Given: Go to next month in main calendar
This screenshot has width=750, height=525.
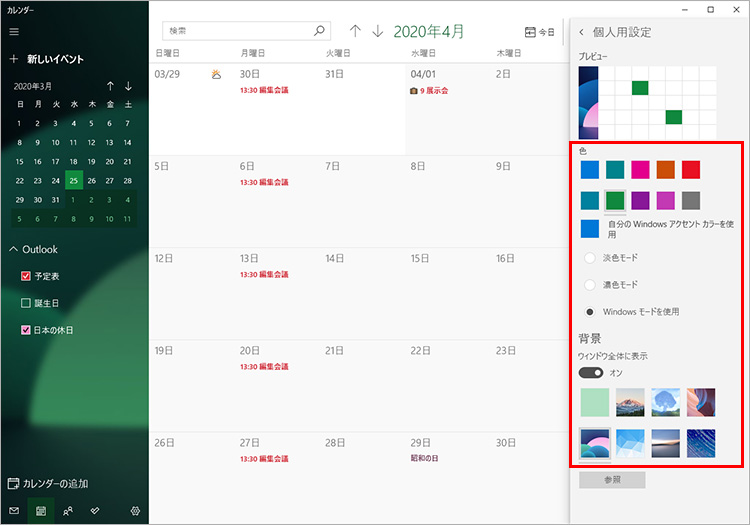Looking at the screenshot, I should pyautogui.click(x=377, y=32).
